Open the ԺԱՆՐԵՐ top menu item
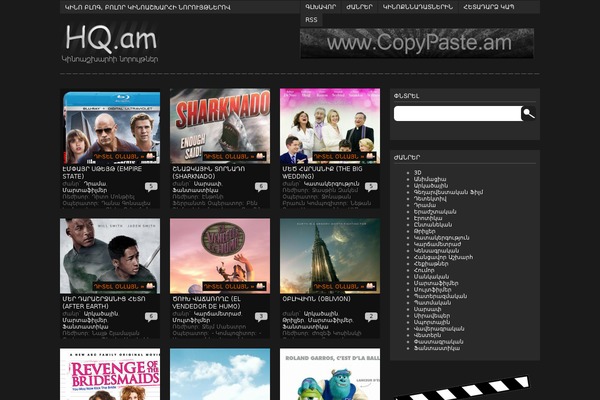 click(x=359, y=7)
